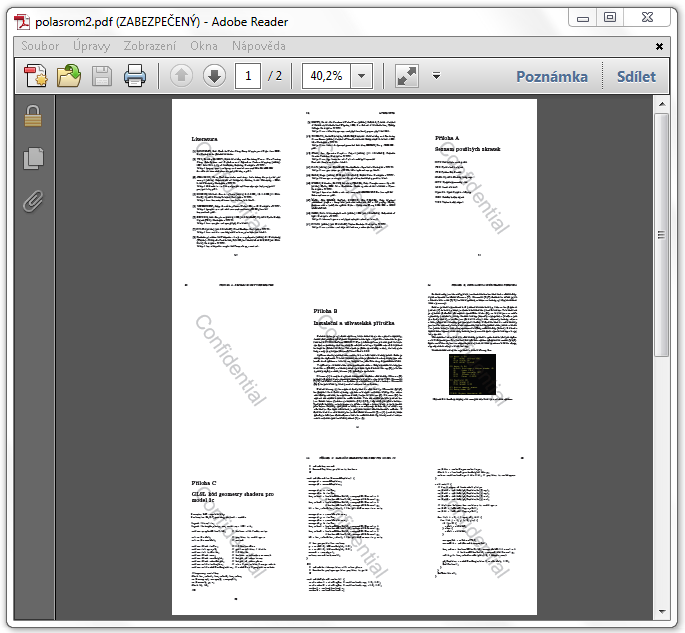Maximize the Adobe Reader window
Screen dimensions: 685x633
(610, 18)
